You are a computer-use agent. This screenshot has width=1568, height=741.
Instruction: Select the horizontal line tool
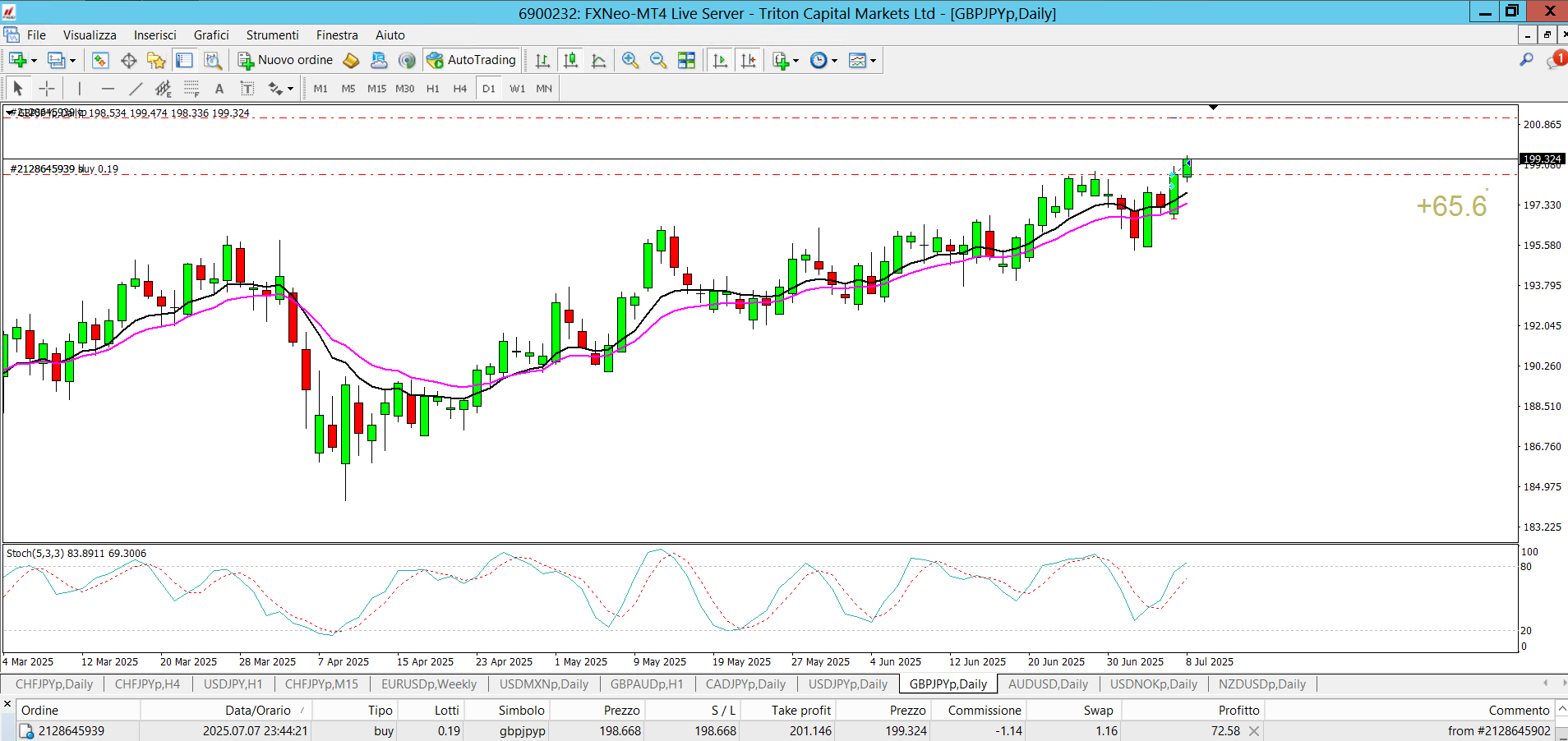pyautogui.click(x=108, y=88)
